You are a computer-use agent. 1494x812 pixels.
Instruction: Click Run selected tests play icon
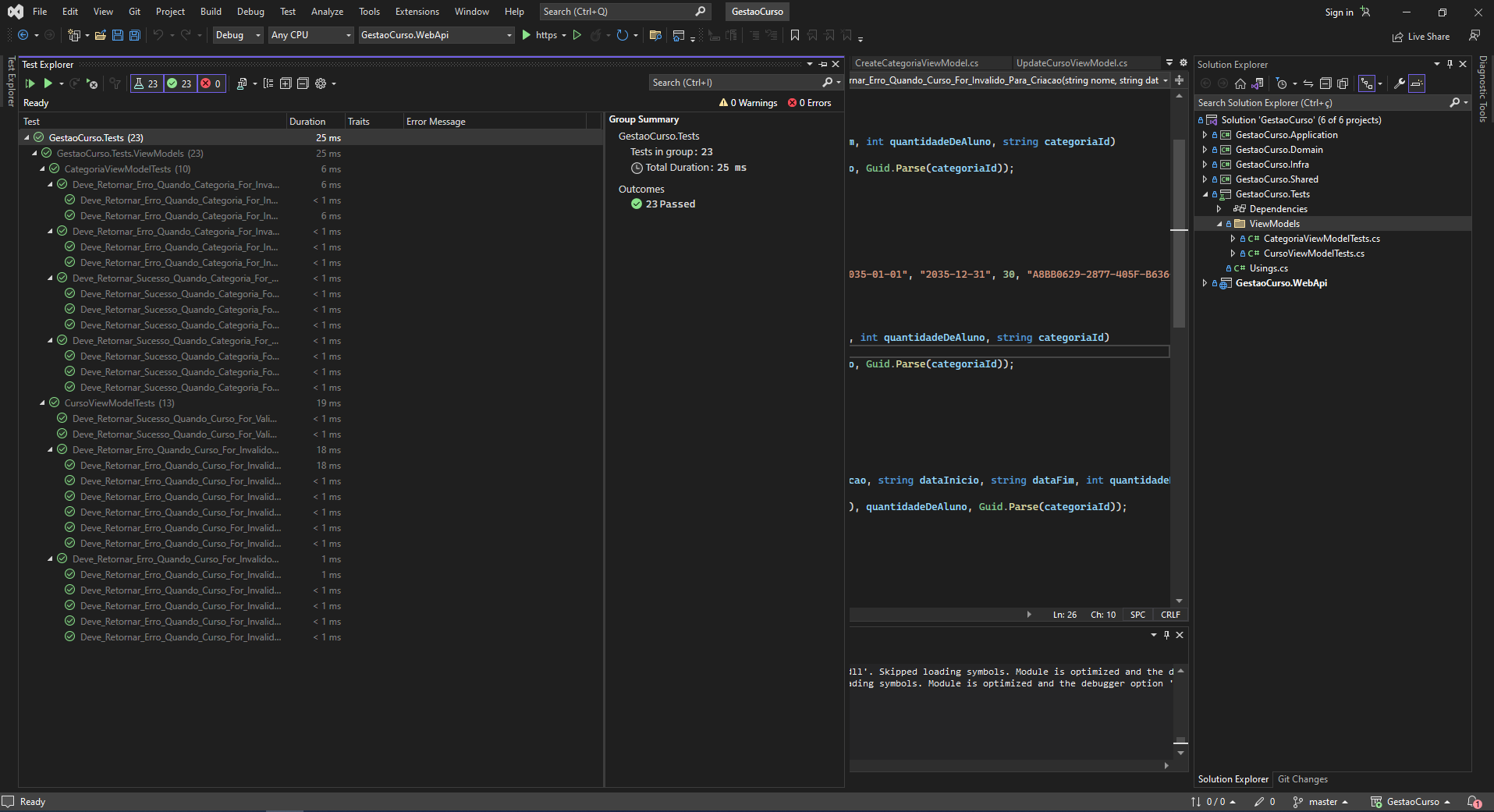[48, 83]
